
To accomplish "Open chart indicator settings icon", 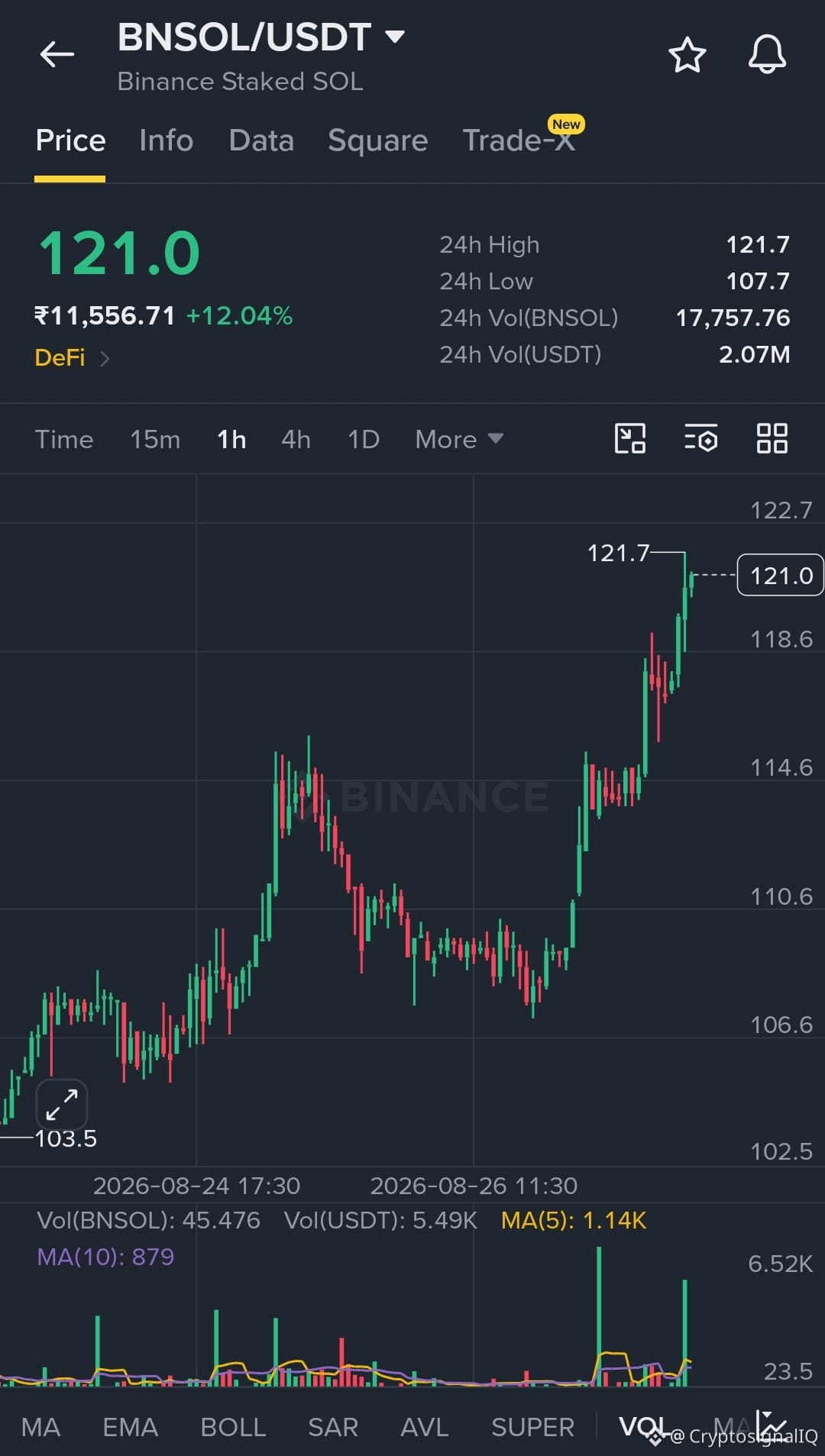I will [x=700, y=439].
